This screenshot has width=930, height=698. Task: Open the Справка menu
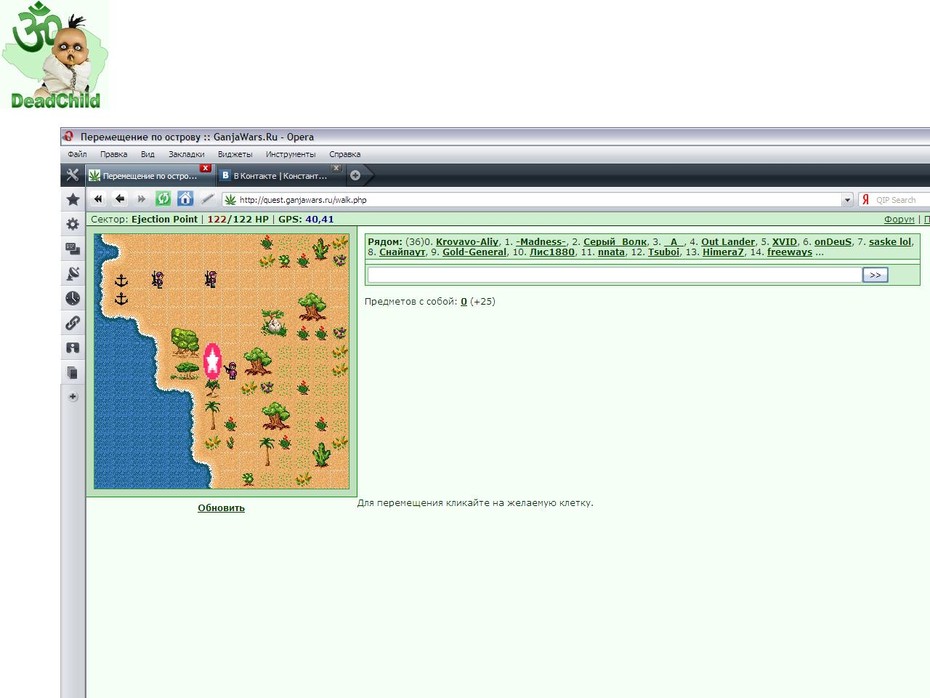point(345,154)
